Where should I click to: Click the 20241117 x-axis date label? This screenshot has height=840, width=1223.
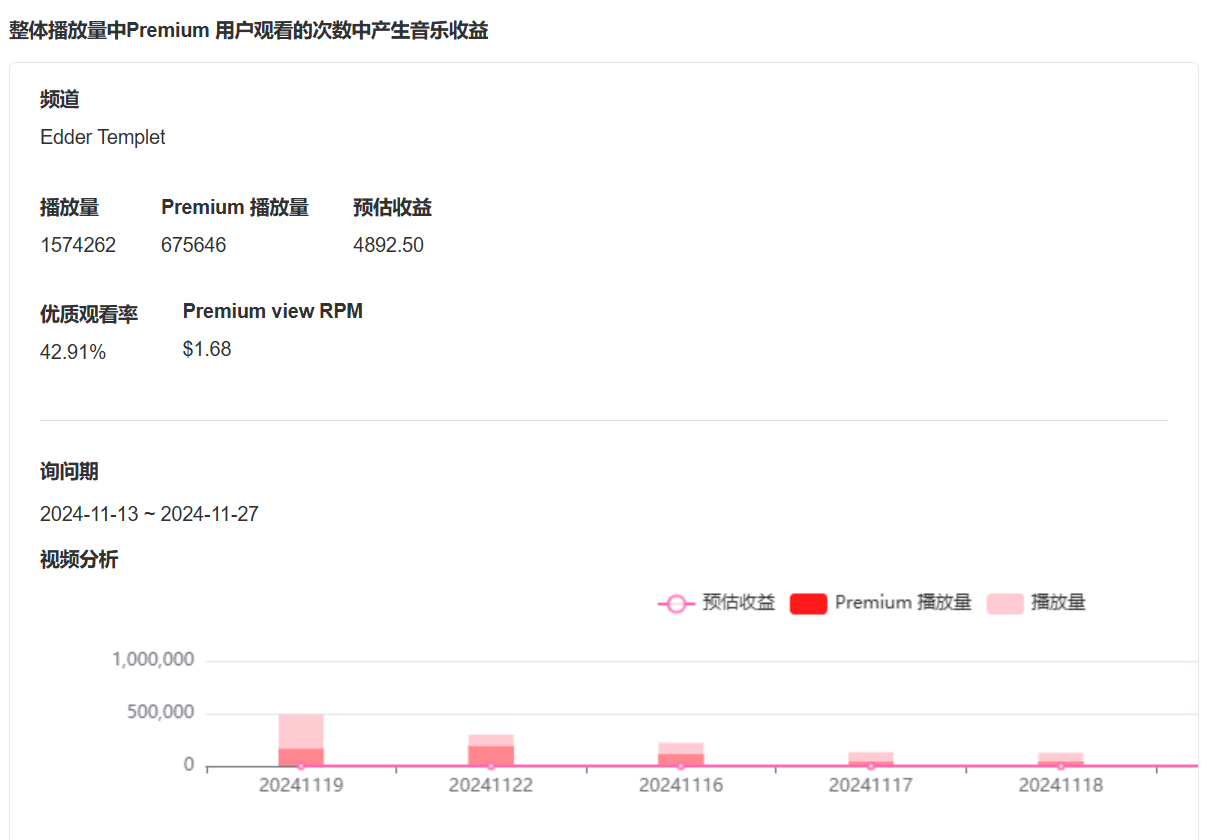pyautogui.click(x=871, y=786)
